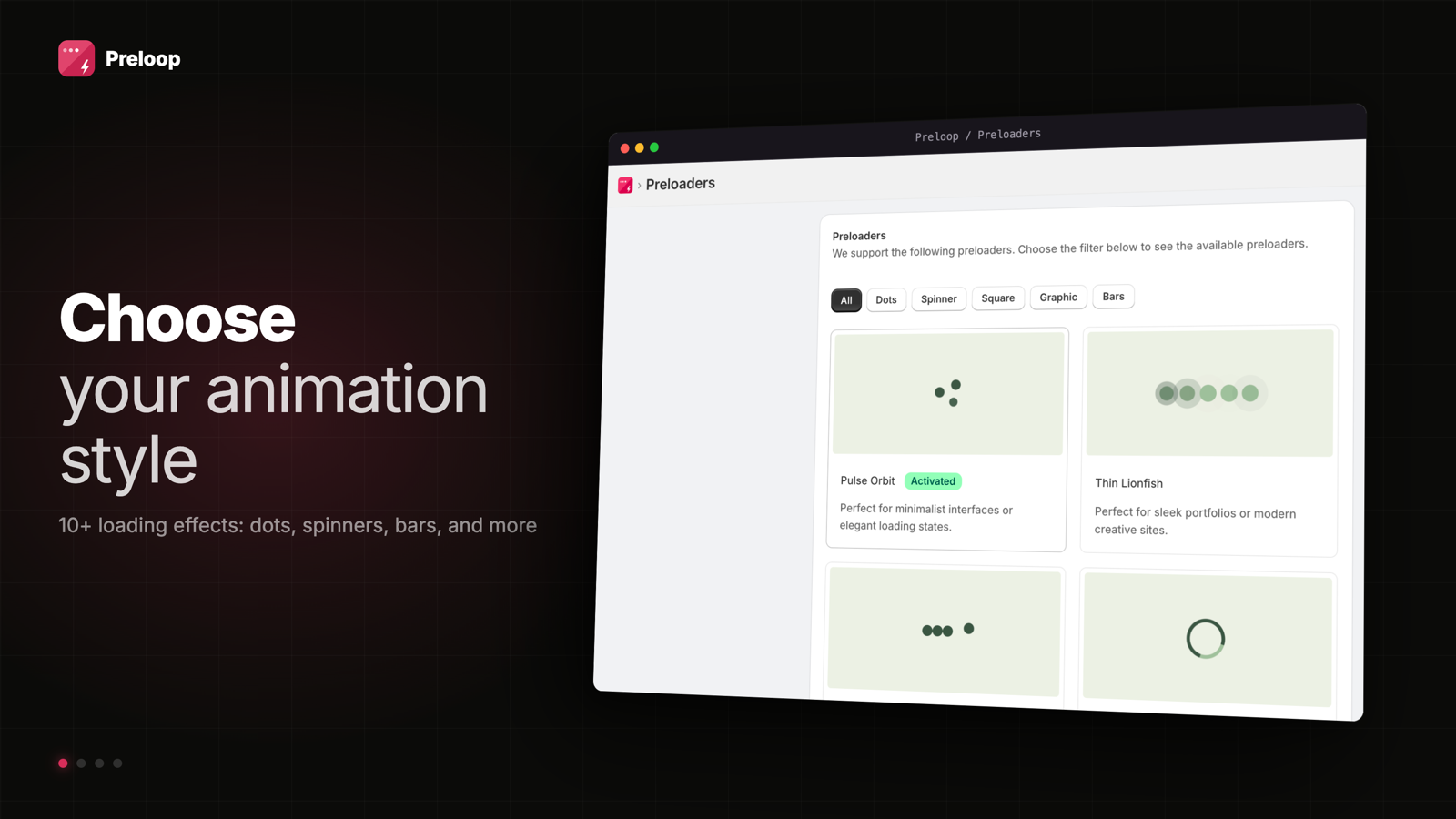Click the 'Preloop / Preloaders' window title

click(978, 135)
